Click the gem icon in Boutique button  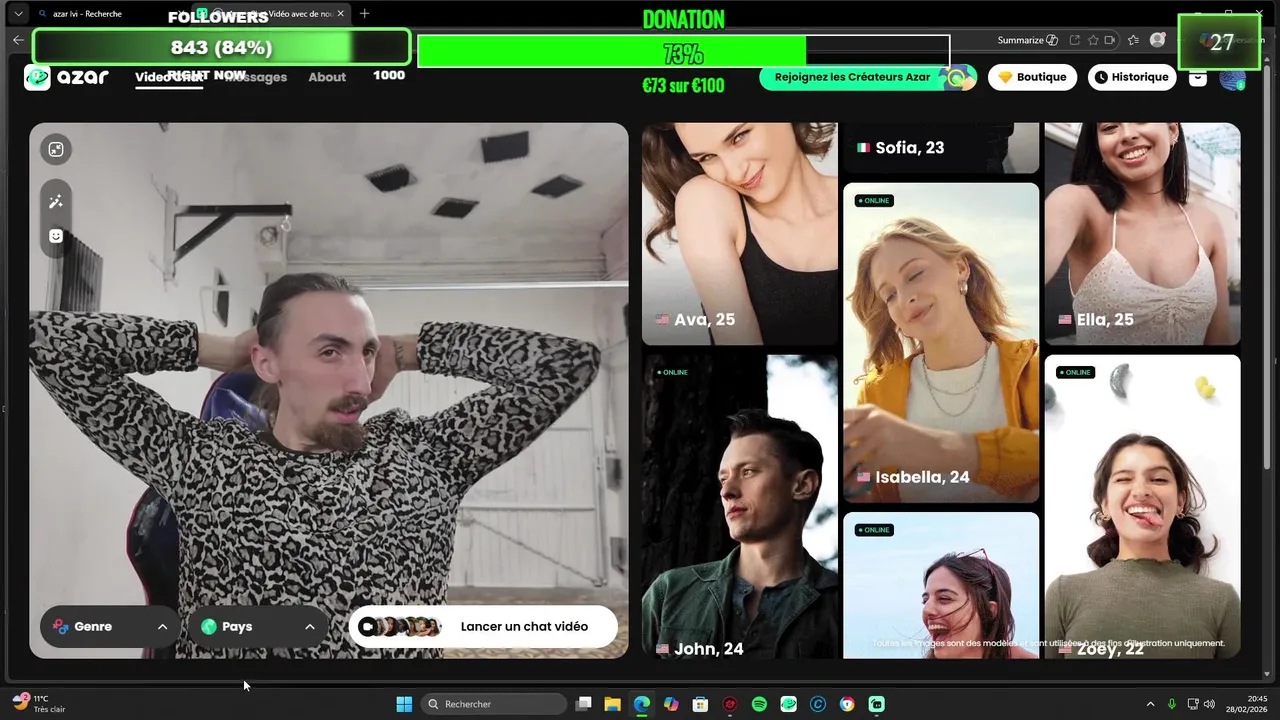pos(1005,77)
